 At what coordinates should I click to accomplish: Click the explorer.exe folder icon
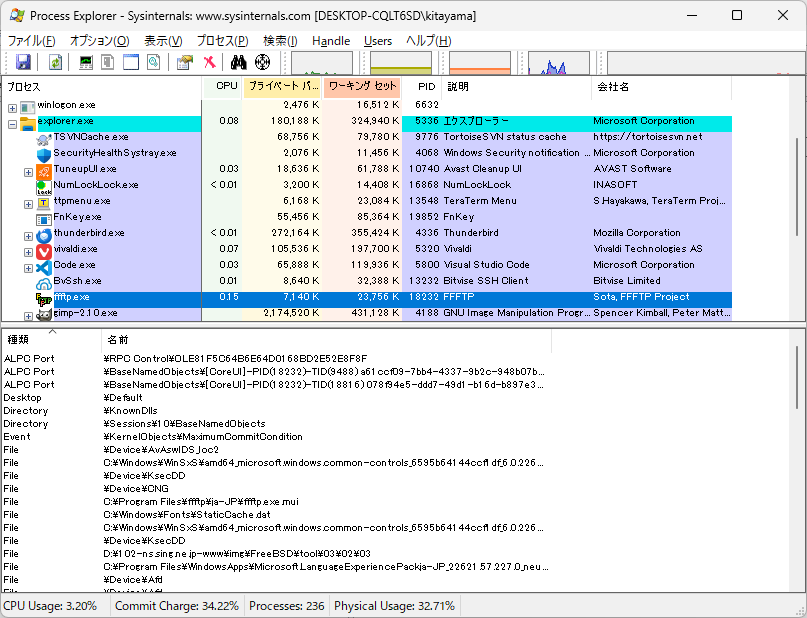click(27, 123)
